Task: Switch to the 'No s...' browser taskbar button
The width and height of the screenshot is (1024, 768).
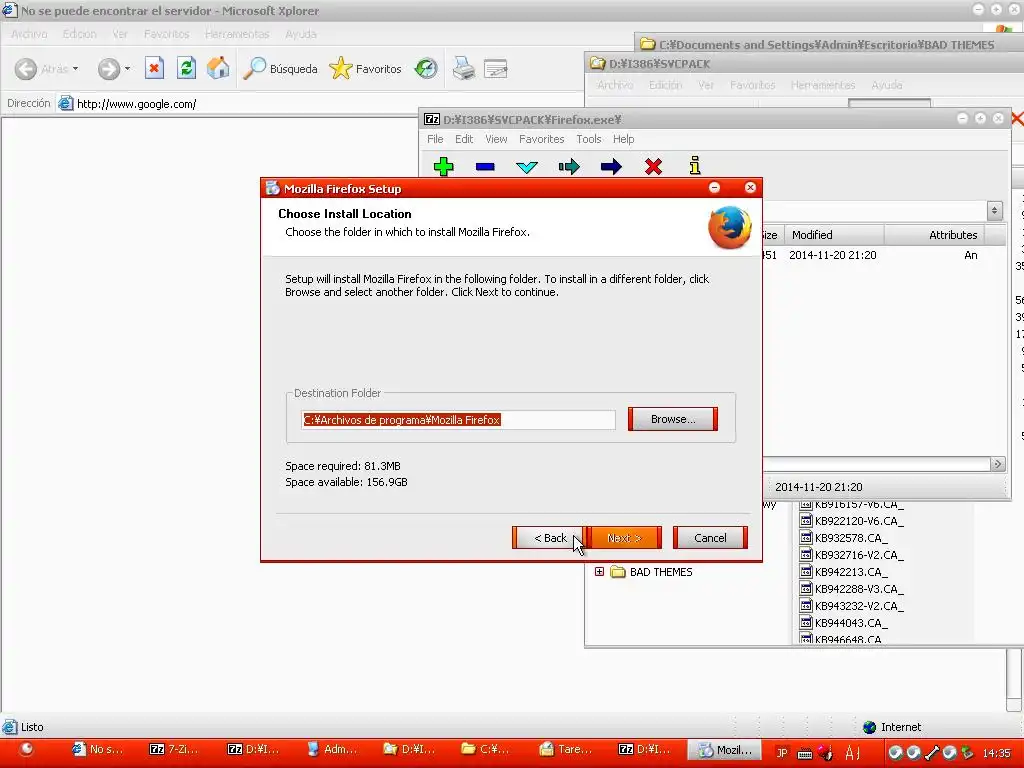Action: [97, 750]
